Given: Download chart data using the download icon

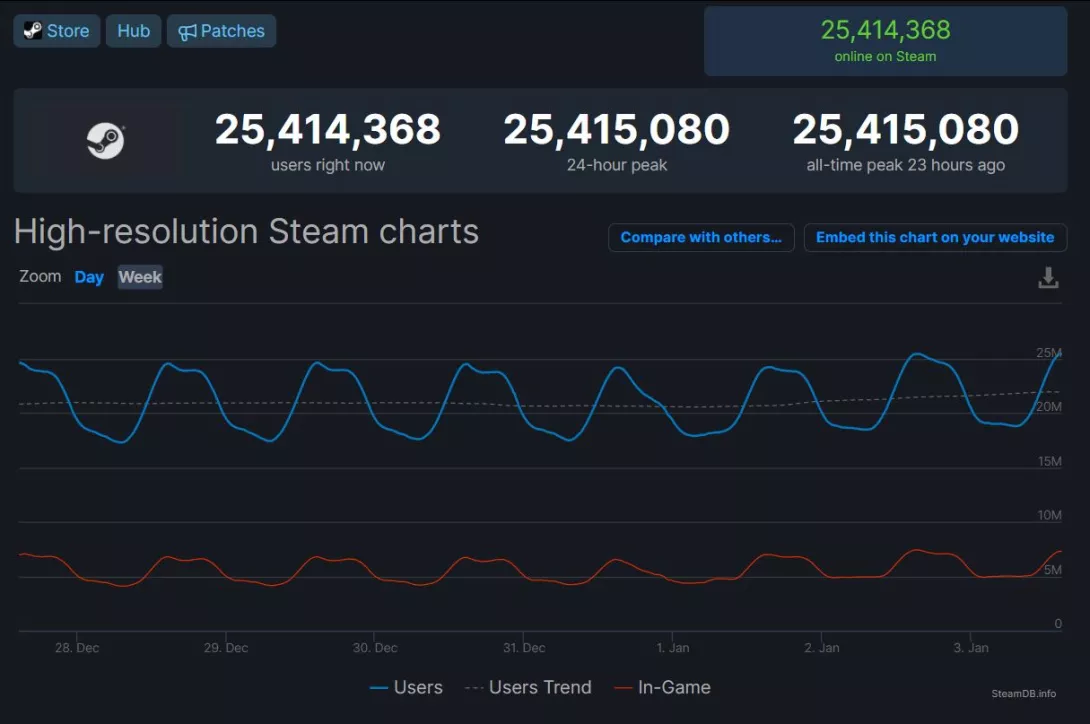Looking at the screenshot, I should (1048, 277).
